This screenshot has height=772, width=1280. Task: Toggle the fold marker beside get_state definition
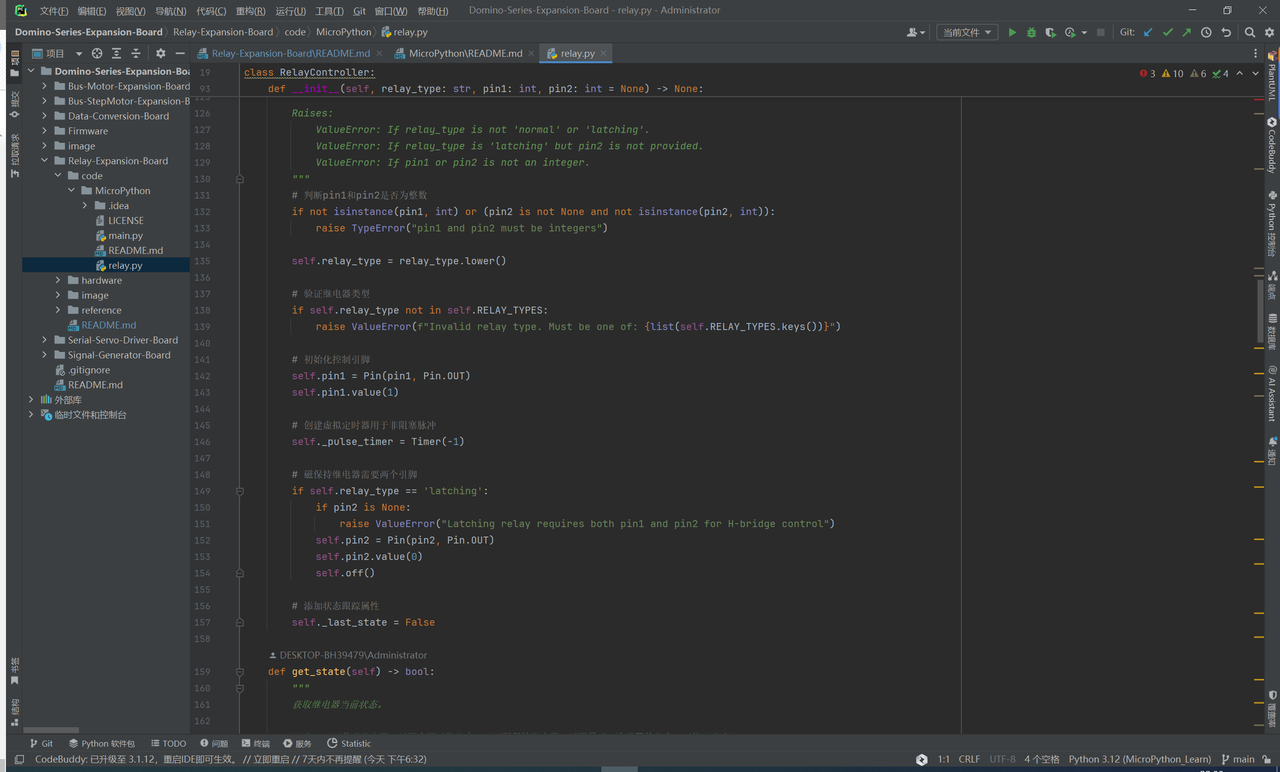(x=240, y=672)
